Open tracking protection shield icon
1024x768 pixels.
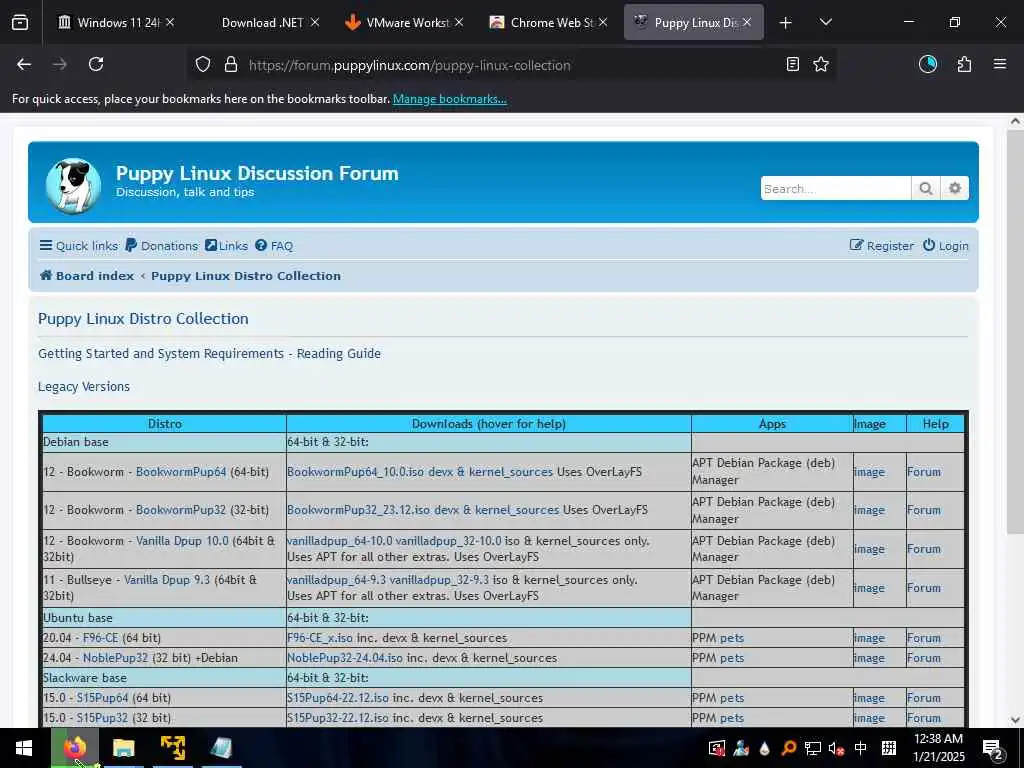point(203,65)
